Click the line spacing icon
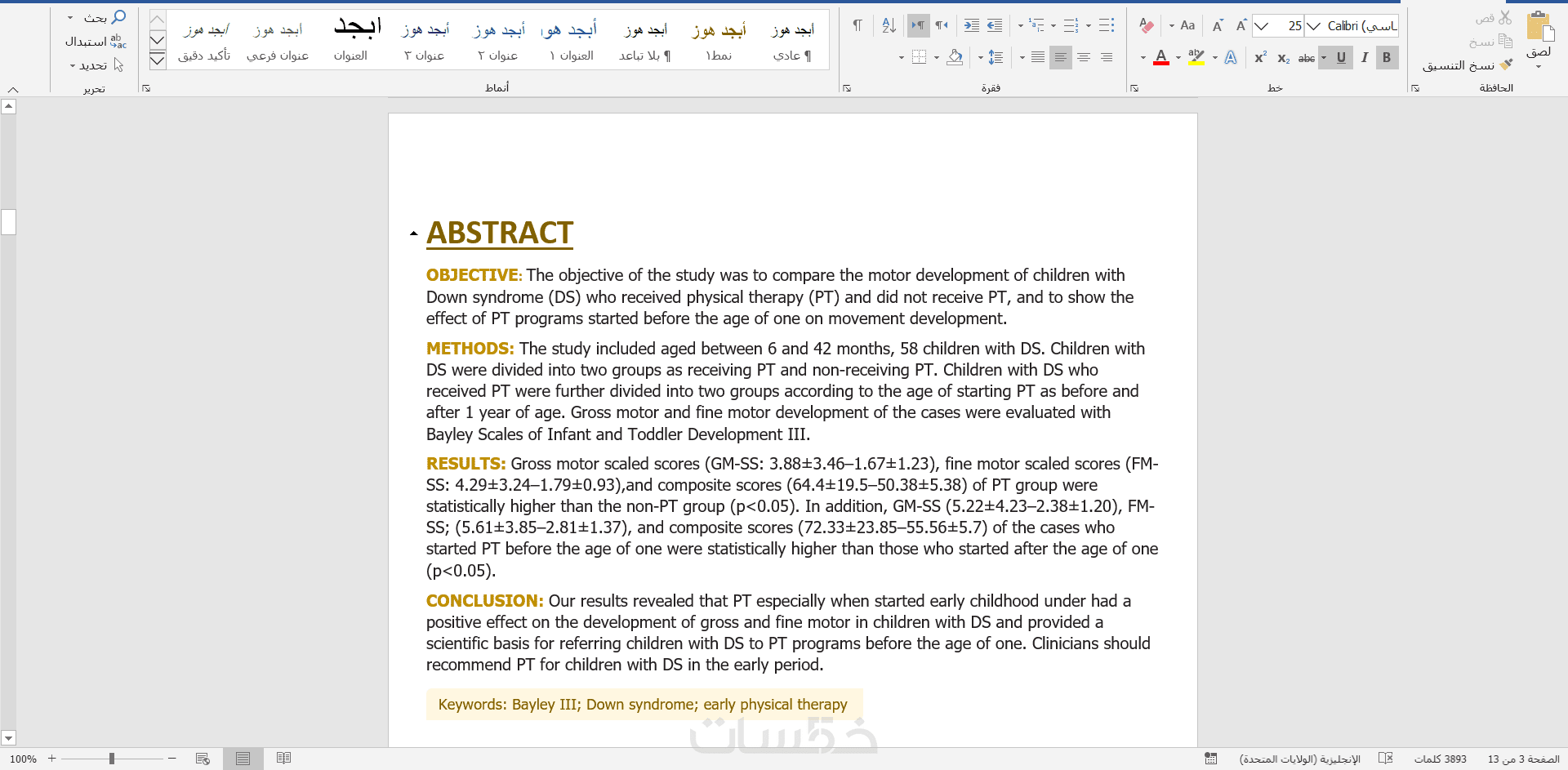1568x770 pixels. 996,57
